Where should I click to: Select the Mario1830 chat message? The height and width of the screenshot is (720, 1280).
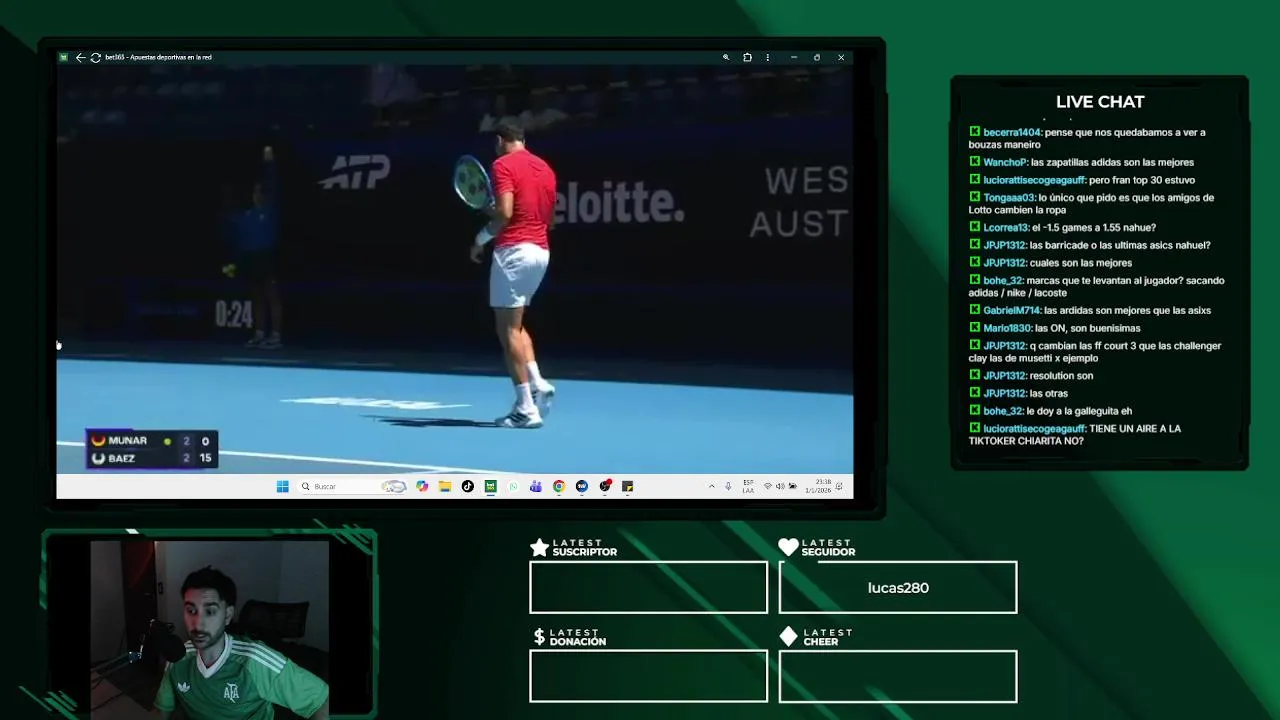(1054, 328)
